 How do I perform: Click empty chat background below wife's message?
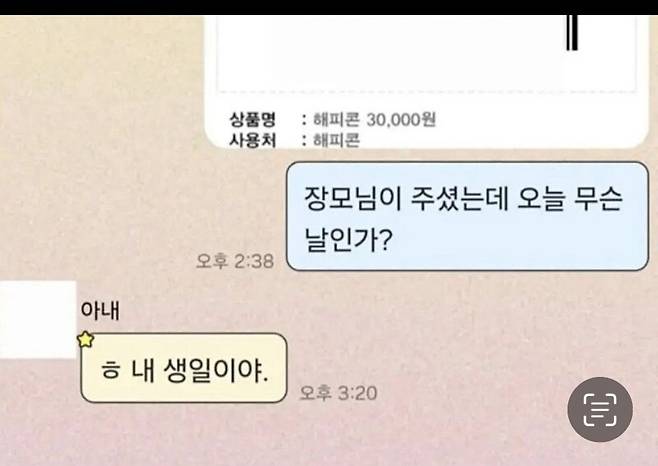coord(294,437)
